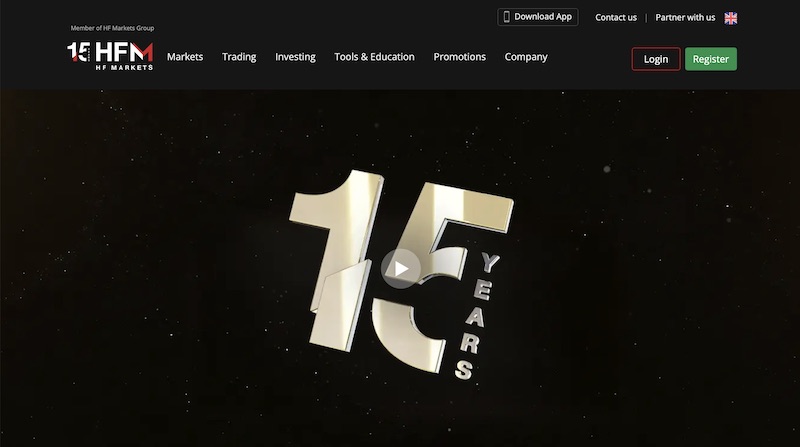Follow the Partner with us link
Image resolution: width=800 pixels, height=447 pixels.
[x=685, y=18]
